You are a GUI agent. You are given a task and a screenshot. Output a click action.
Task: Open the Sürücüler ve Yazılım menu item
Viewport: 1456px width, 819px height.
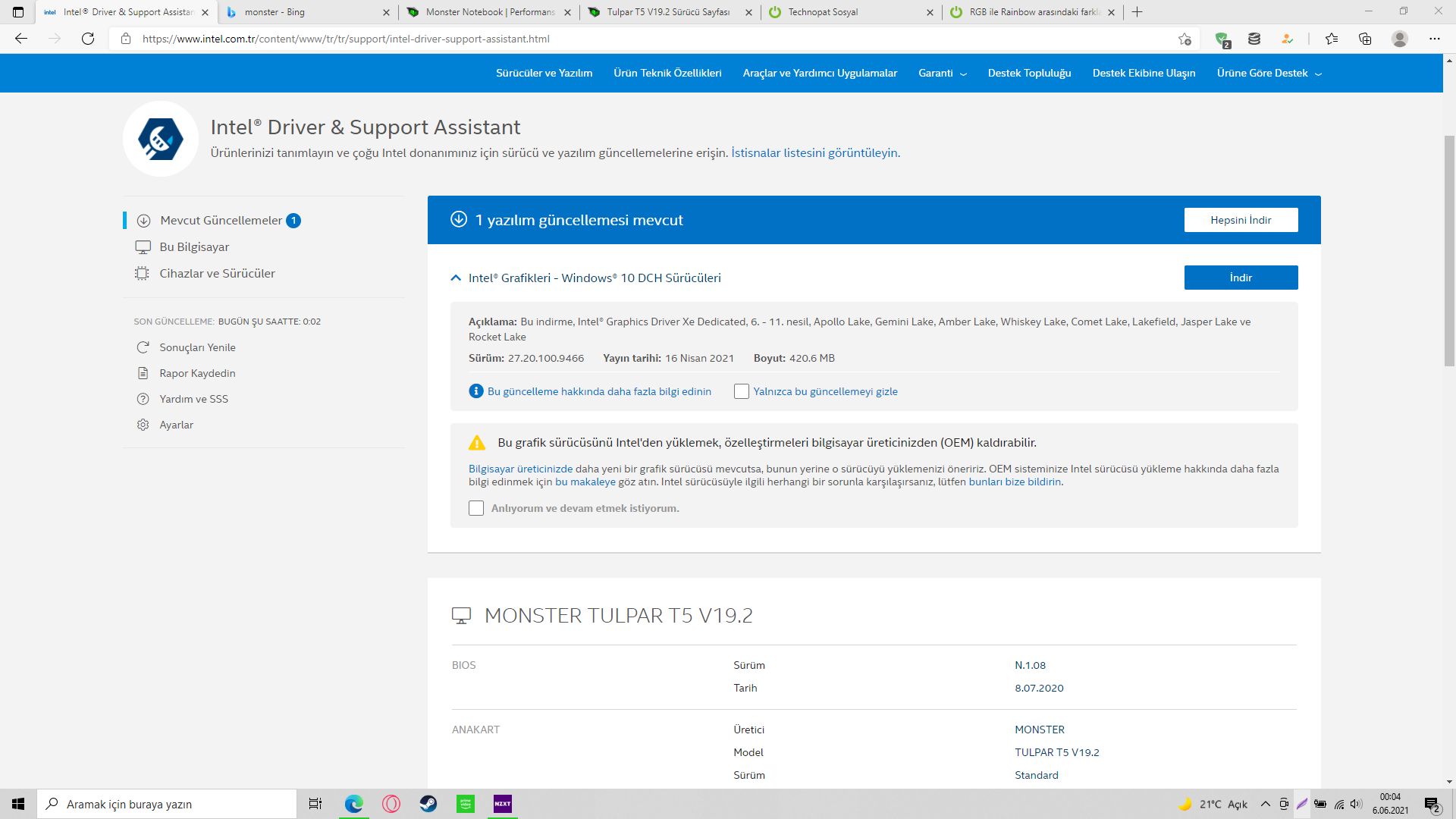point(544,74)
